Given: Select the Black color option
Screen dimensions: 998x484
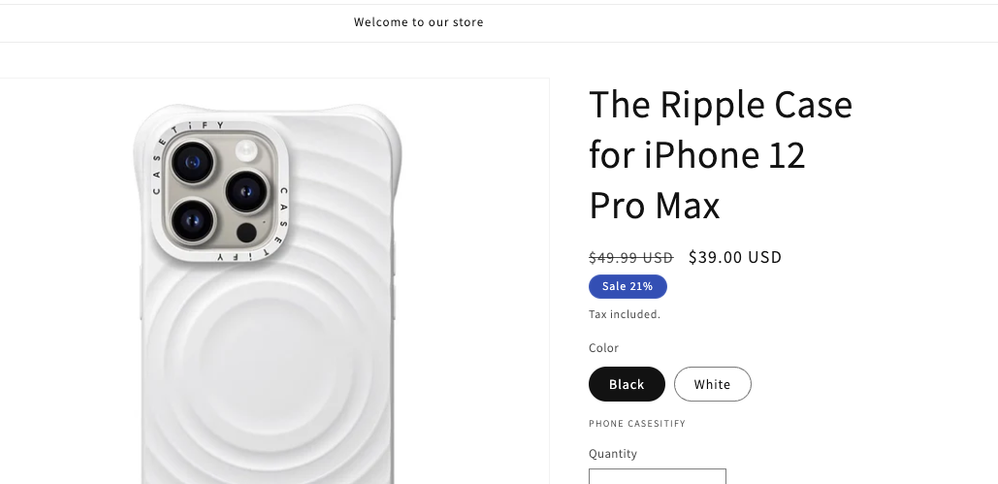Looking at the screenshot, I should [626, 384].
